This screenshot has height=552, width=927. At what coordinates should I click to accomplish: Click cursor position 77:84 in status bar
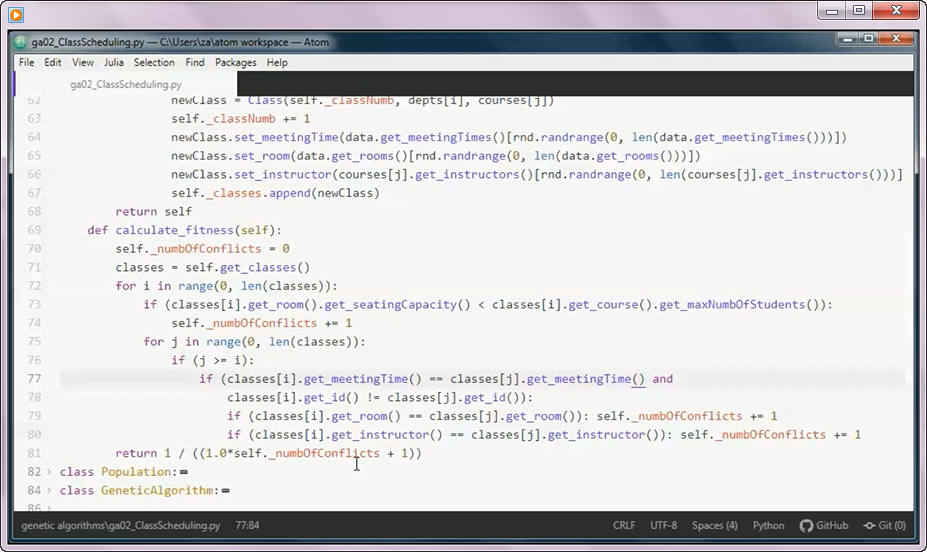click(247, 525)
